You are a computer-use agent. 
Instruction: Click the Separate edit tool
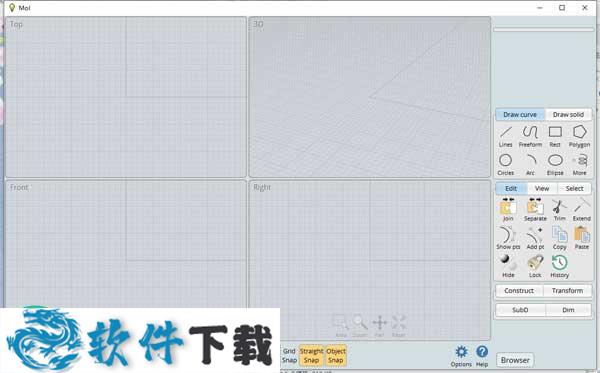pos(535,210)
